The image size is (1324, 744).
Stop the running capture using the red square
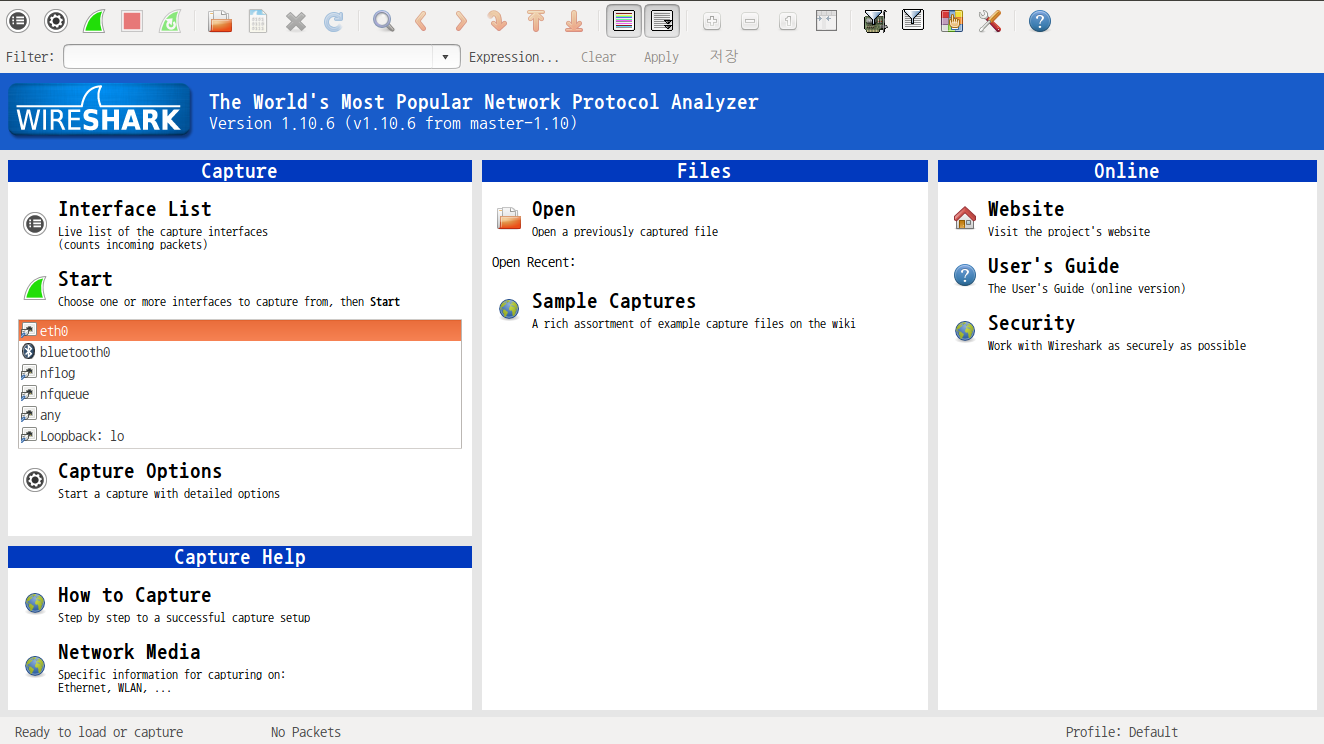(132, 21)
